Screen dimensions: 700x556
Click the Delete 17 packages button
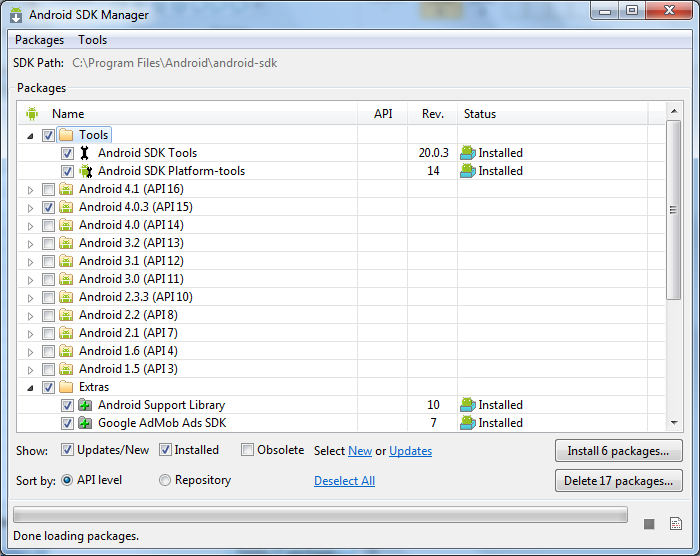(618, 481)
